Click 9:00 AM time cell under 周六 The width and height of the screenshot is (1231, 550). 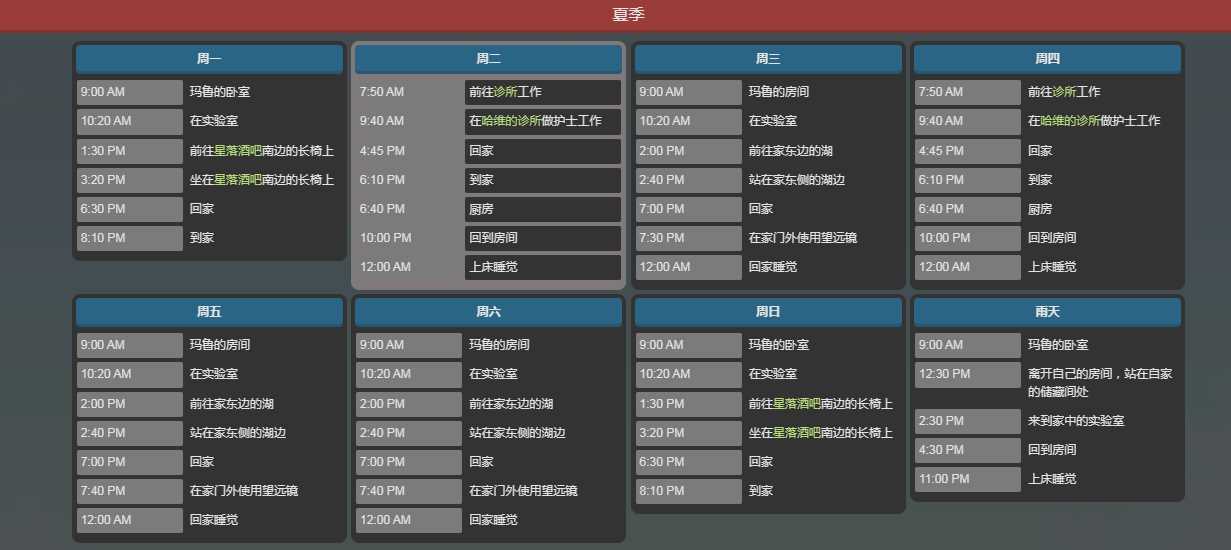coord(409,345)
